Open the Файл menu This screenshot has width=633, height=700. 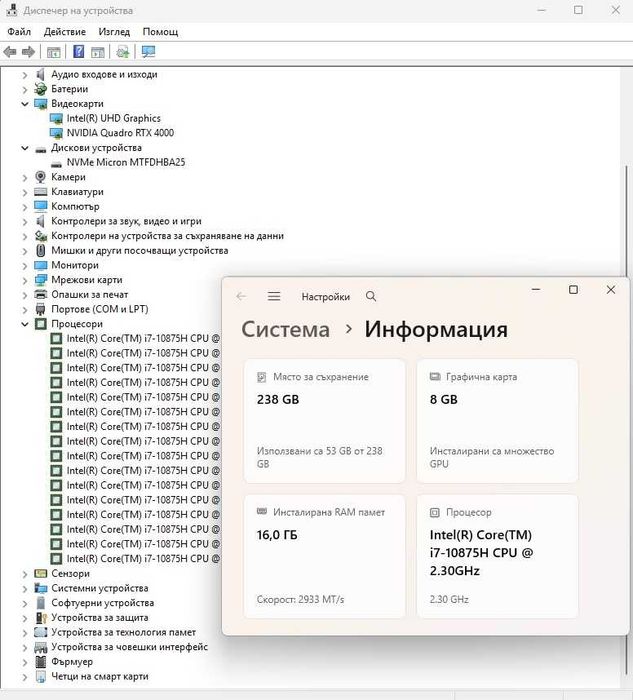(x=19, y=32)
